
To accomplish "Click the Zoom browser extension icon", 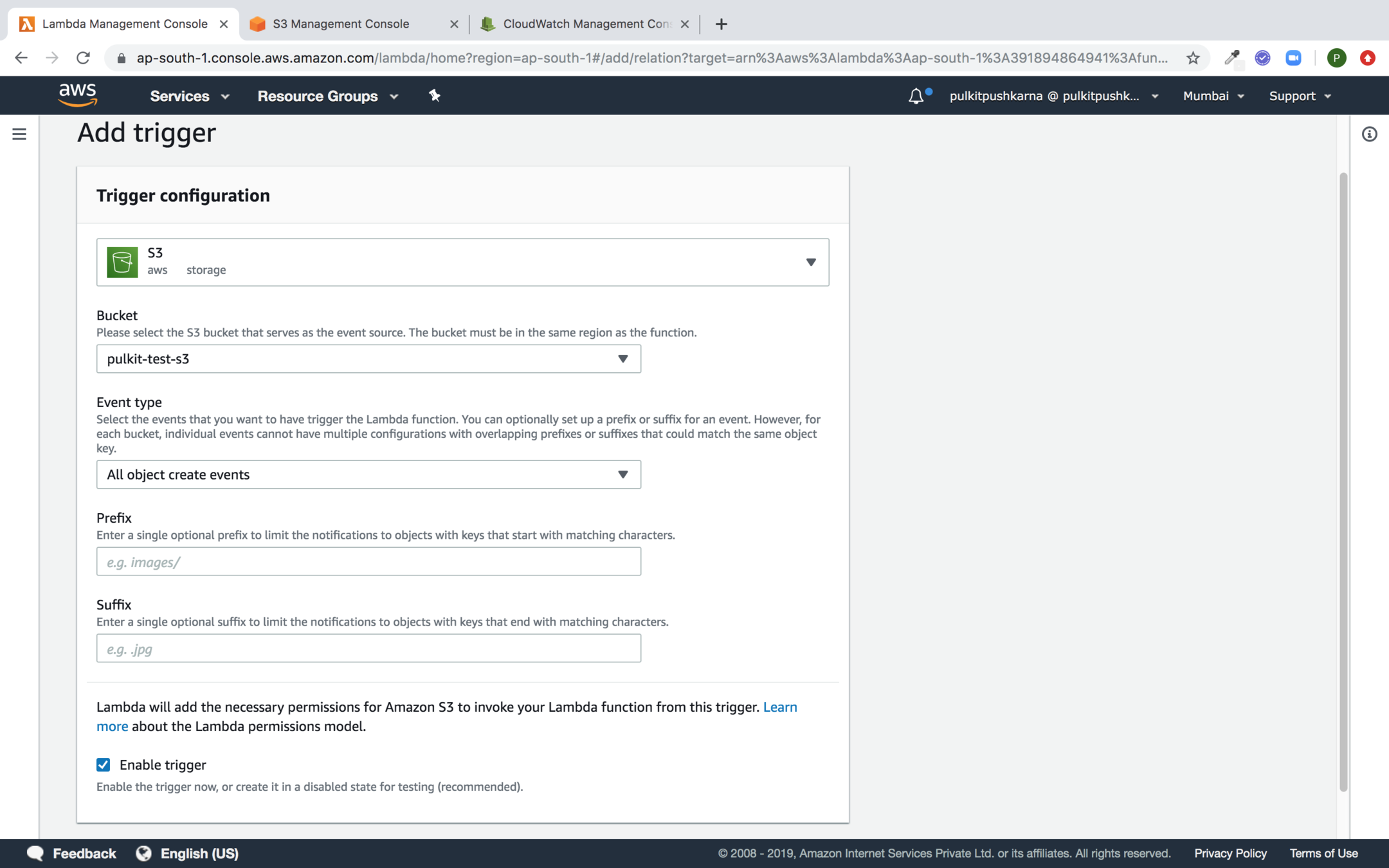I will tap(1293, 58).
